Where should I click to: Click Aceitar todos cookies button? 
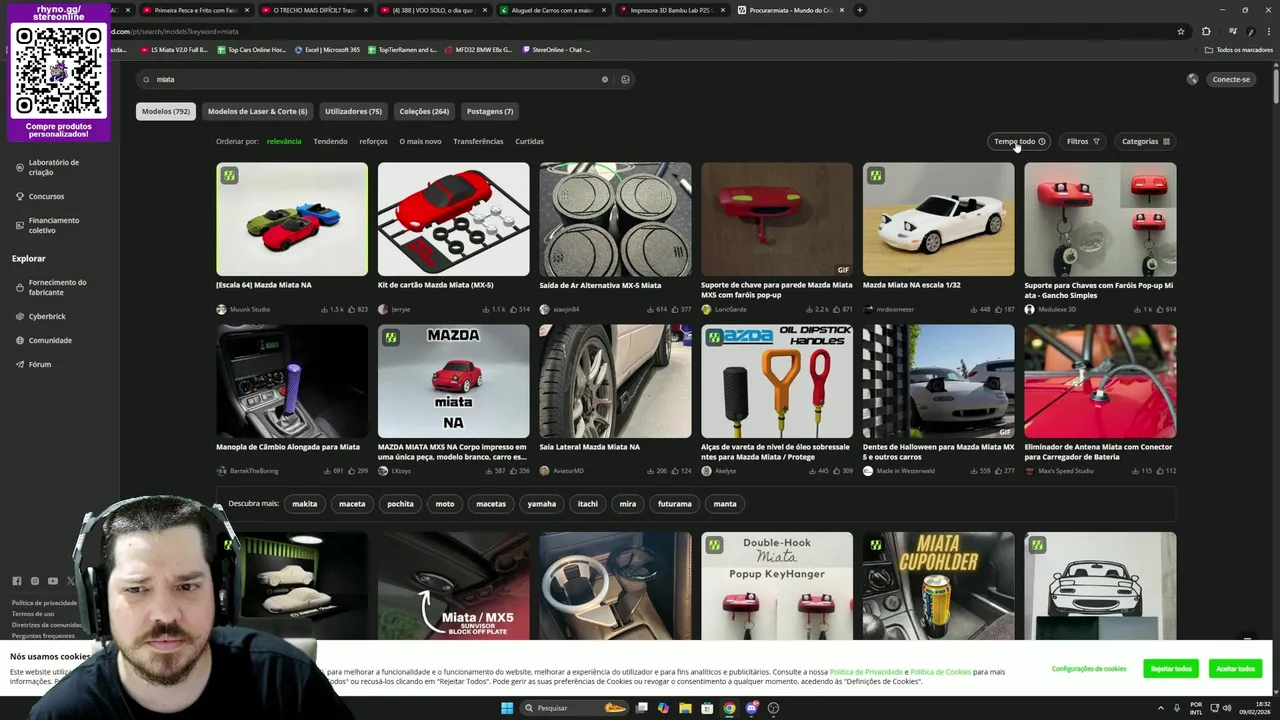[x=1235, y=668]
